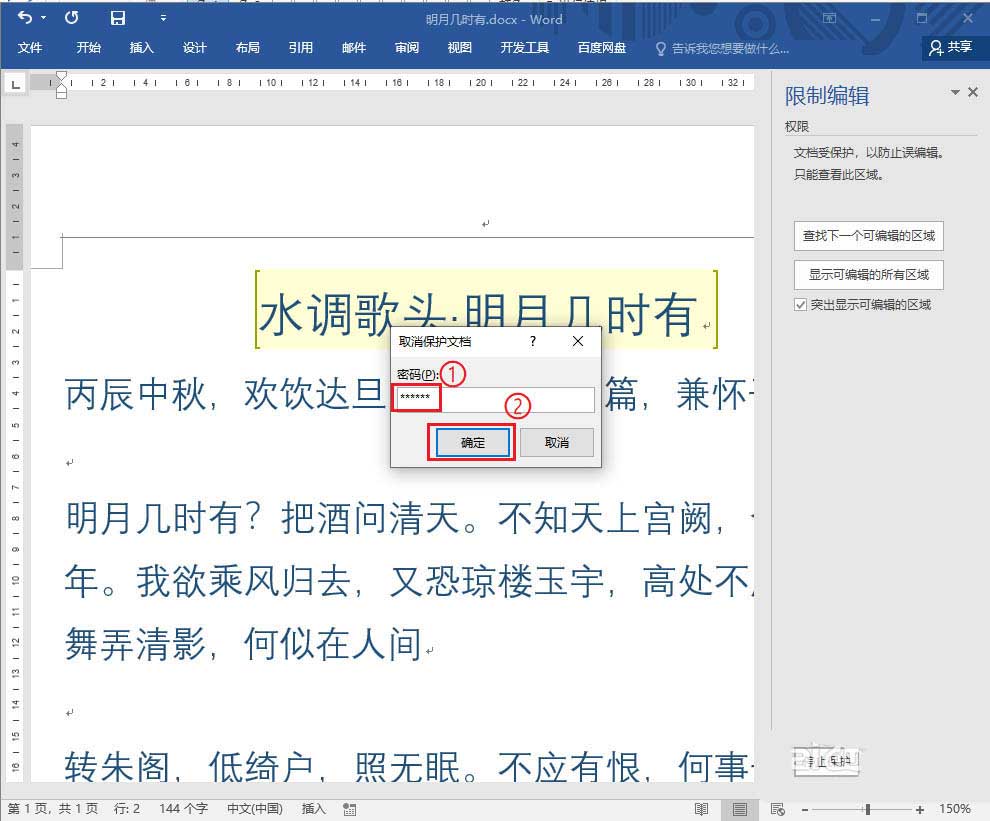
Task: Click the macro recording icon in status bar
Action: tap(349, 808)
